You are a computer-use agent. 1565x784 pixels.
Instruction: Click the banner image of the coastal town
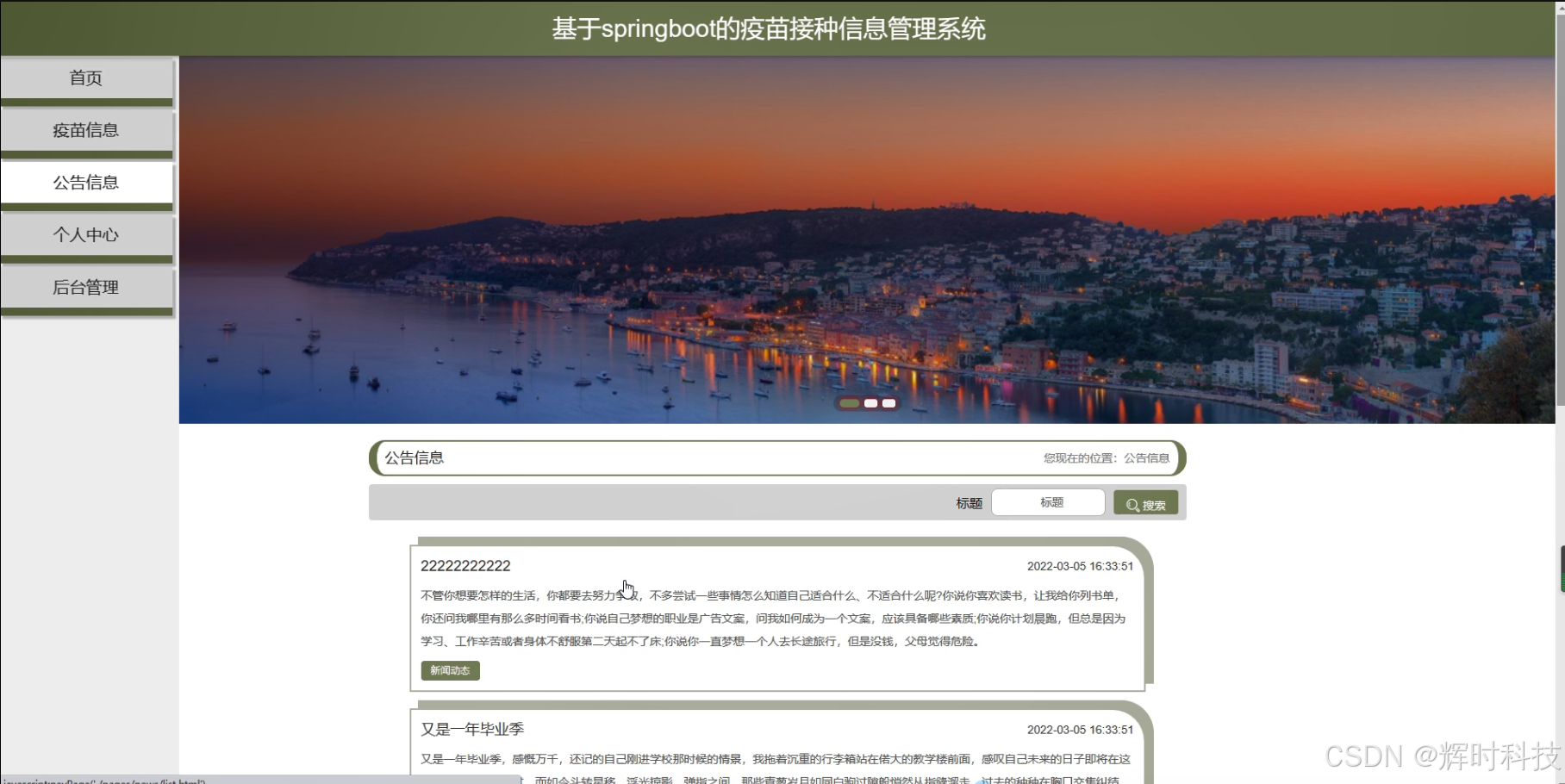coord(867,240)
